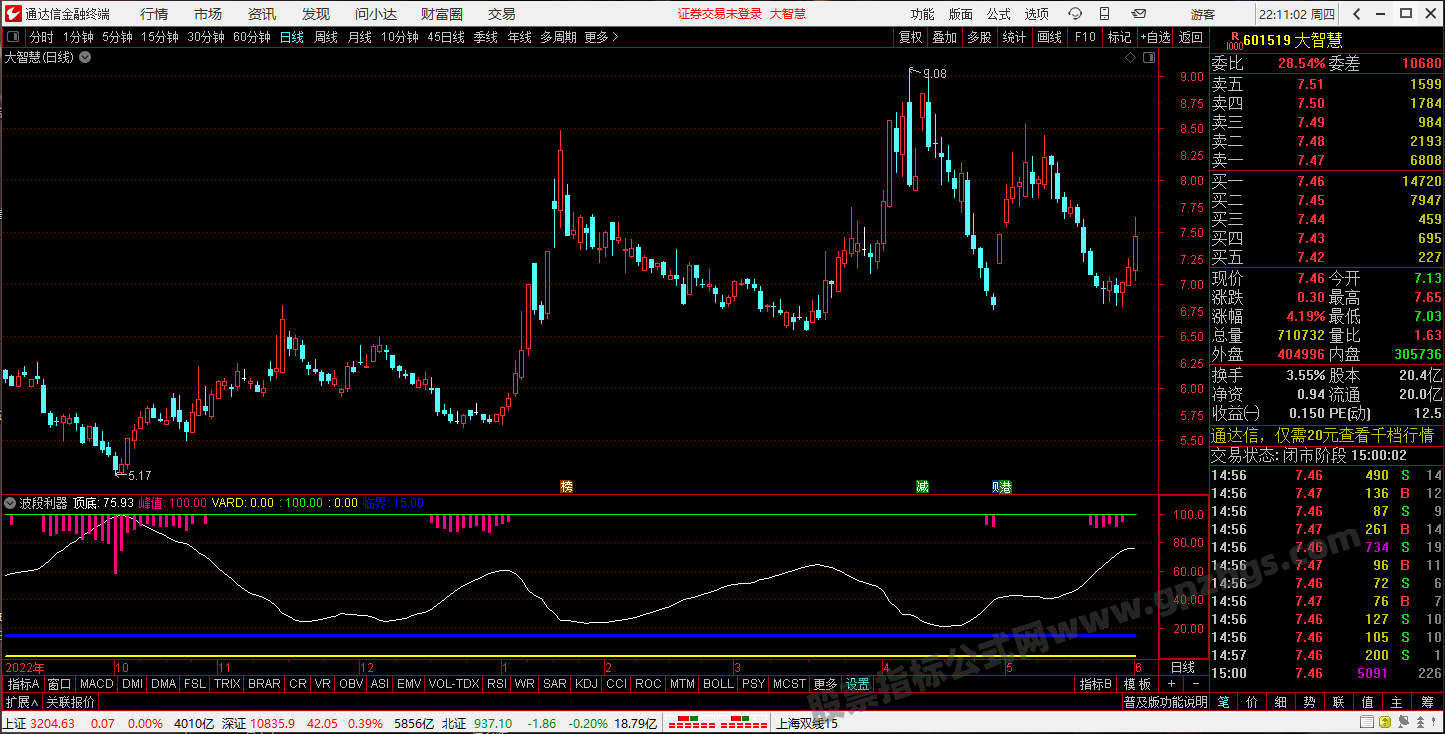Image resolution: width=1445 pixels, height=734 pixels.
Task: Open the 市场 menu
Action: (x=208, y=14)
